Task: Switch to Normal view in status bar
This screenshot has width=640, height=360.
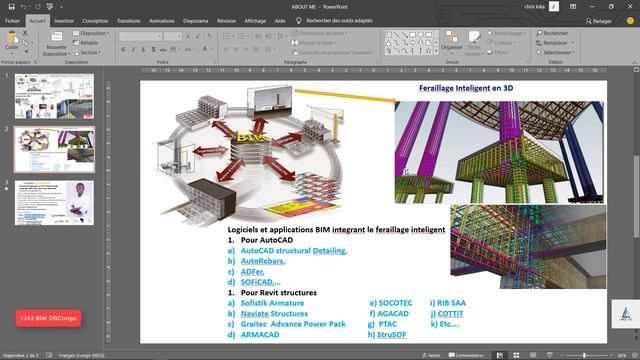Action: tap(500, 356)
